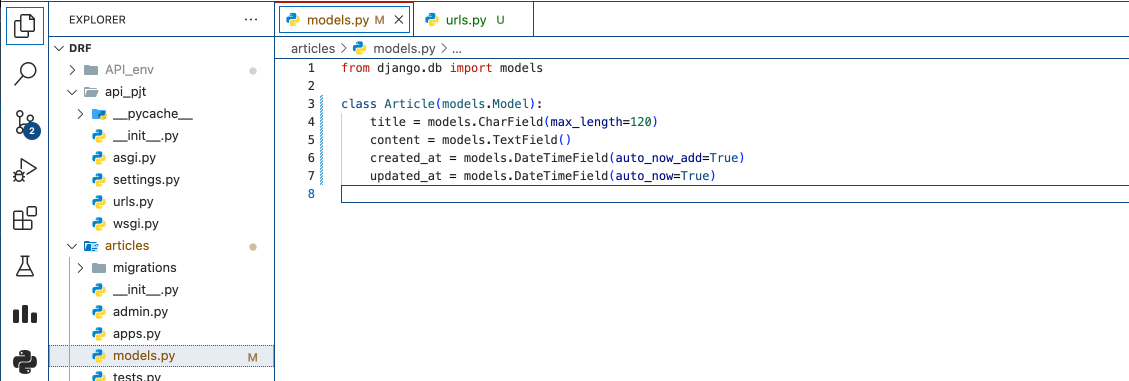
Task: Switch to the urls.py tab
Action: point(474,20)
